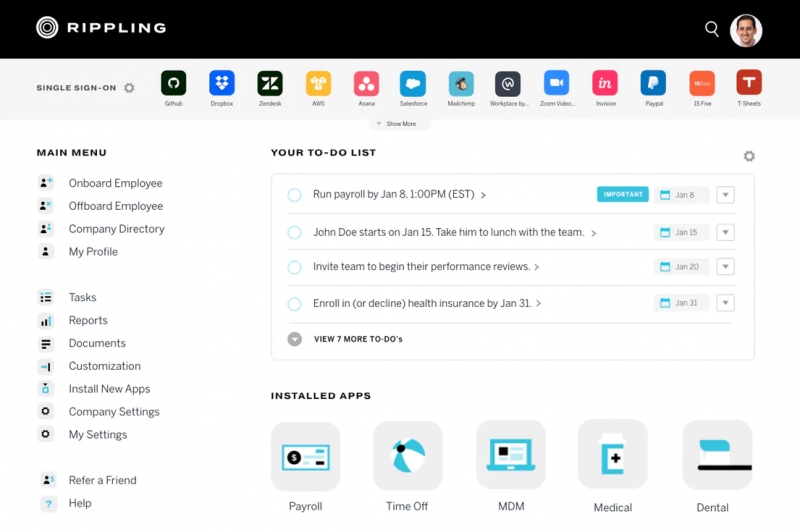
Task: Open dropdown for performance reviews task
Action: 725,267
